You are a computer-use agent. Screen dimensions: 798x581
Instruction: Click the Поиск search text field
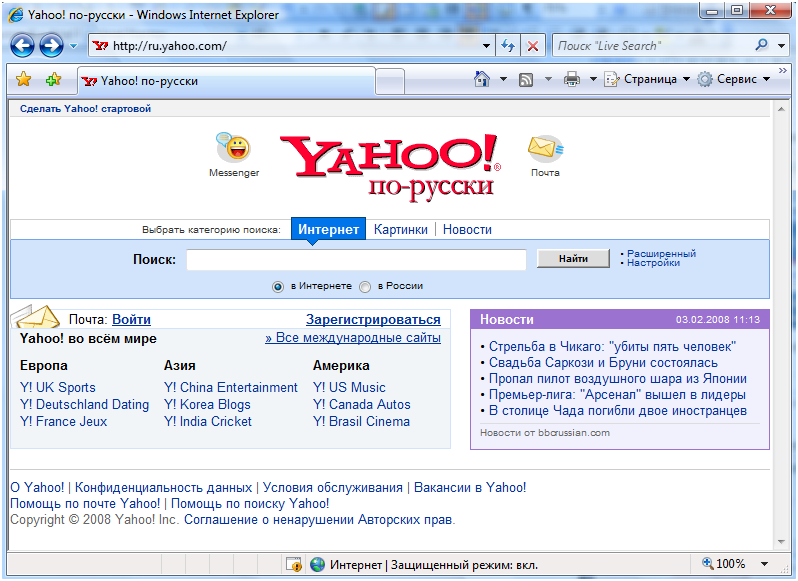tap(356, 259)
